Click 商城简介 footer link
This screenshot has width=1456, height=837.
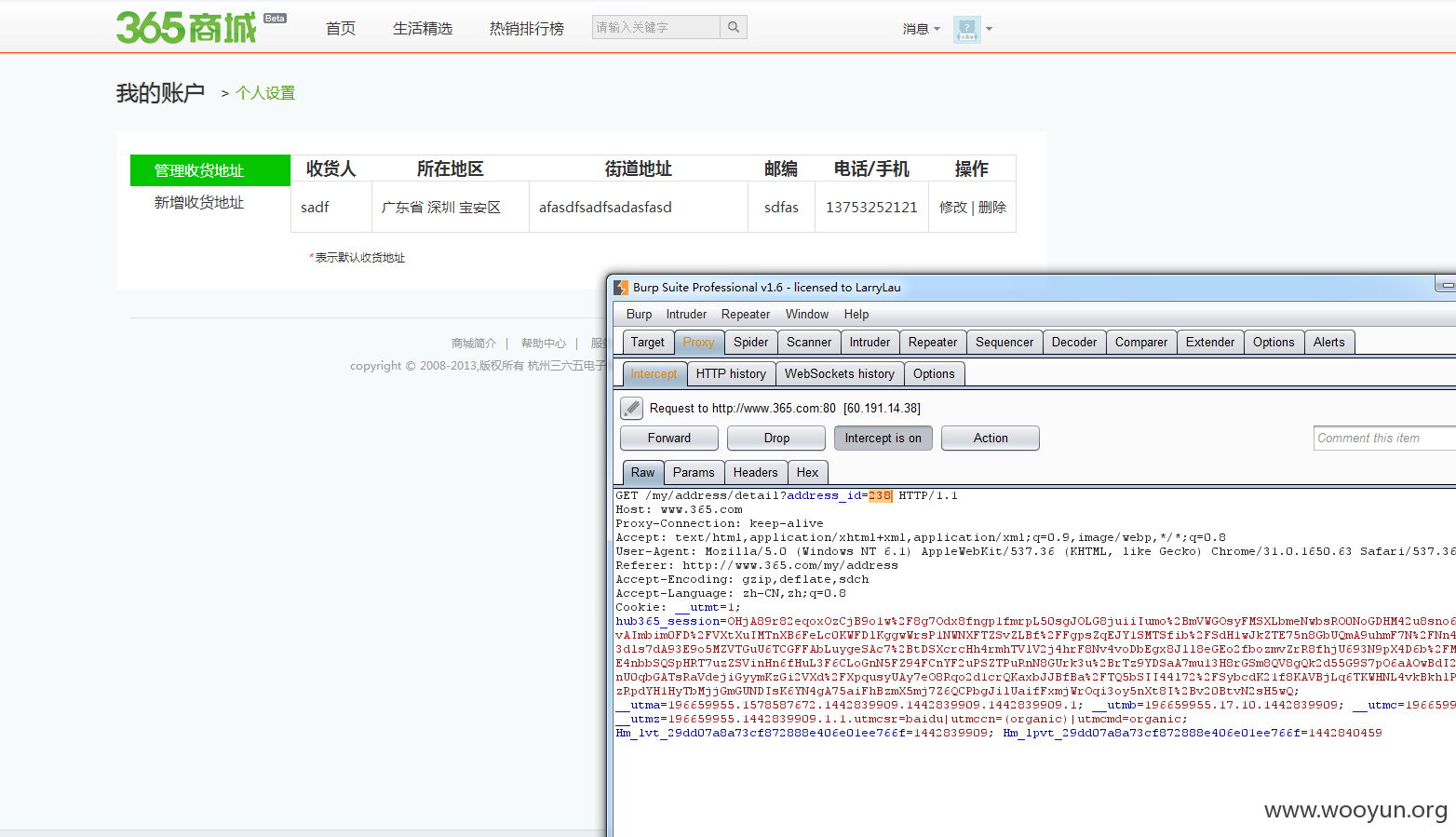[x=474, y=344]
